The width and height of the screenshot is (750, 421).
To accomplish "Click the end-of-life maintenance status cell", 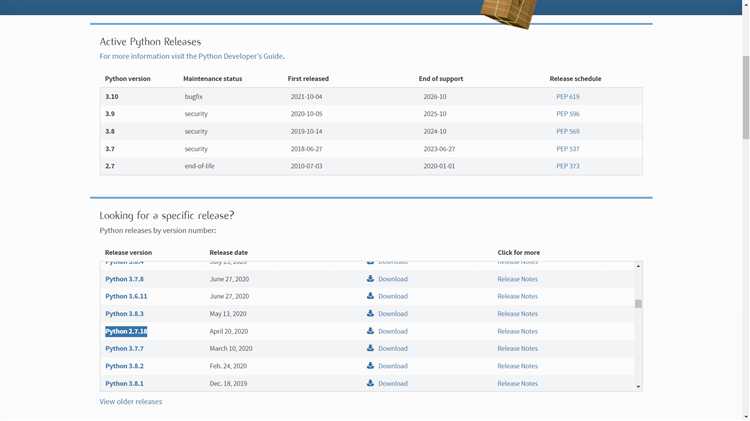I will click(x=199, y=166).
